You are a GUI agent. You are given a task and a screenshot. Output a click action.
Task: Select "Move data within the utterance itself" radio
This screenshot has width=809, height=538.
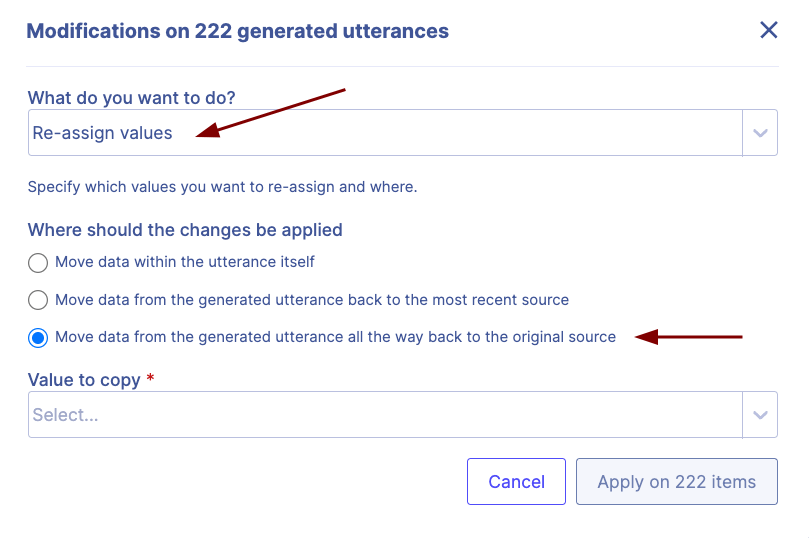(x=38, y=263)
